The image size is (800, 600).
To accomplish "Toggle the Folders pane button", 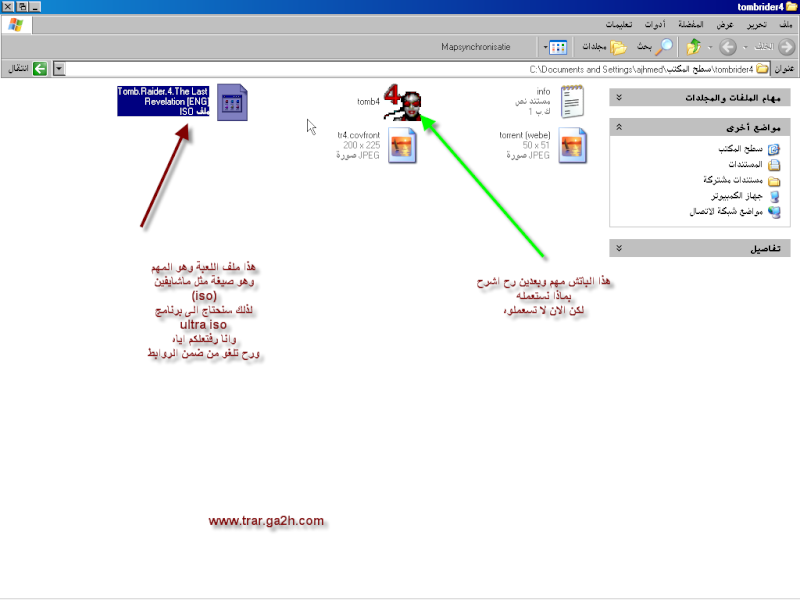I will click(x=605, y=47).
